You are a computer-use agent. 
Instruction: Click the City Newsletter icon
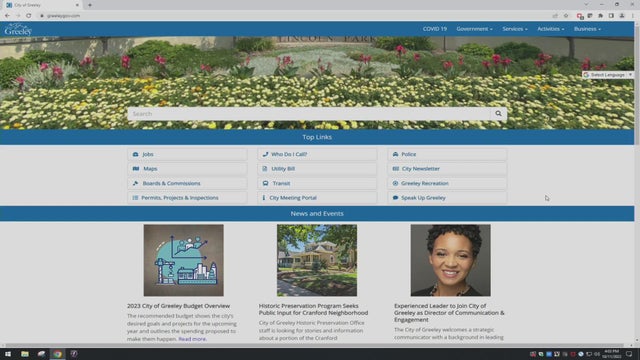tap(396, 169)
